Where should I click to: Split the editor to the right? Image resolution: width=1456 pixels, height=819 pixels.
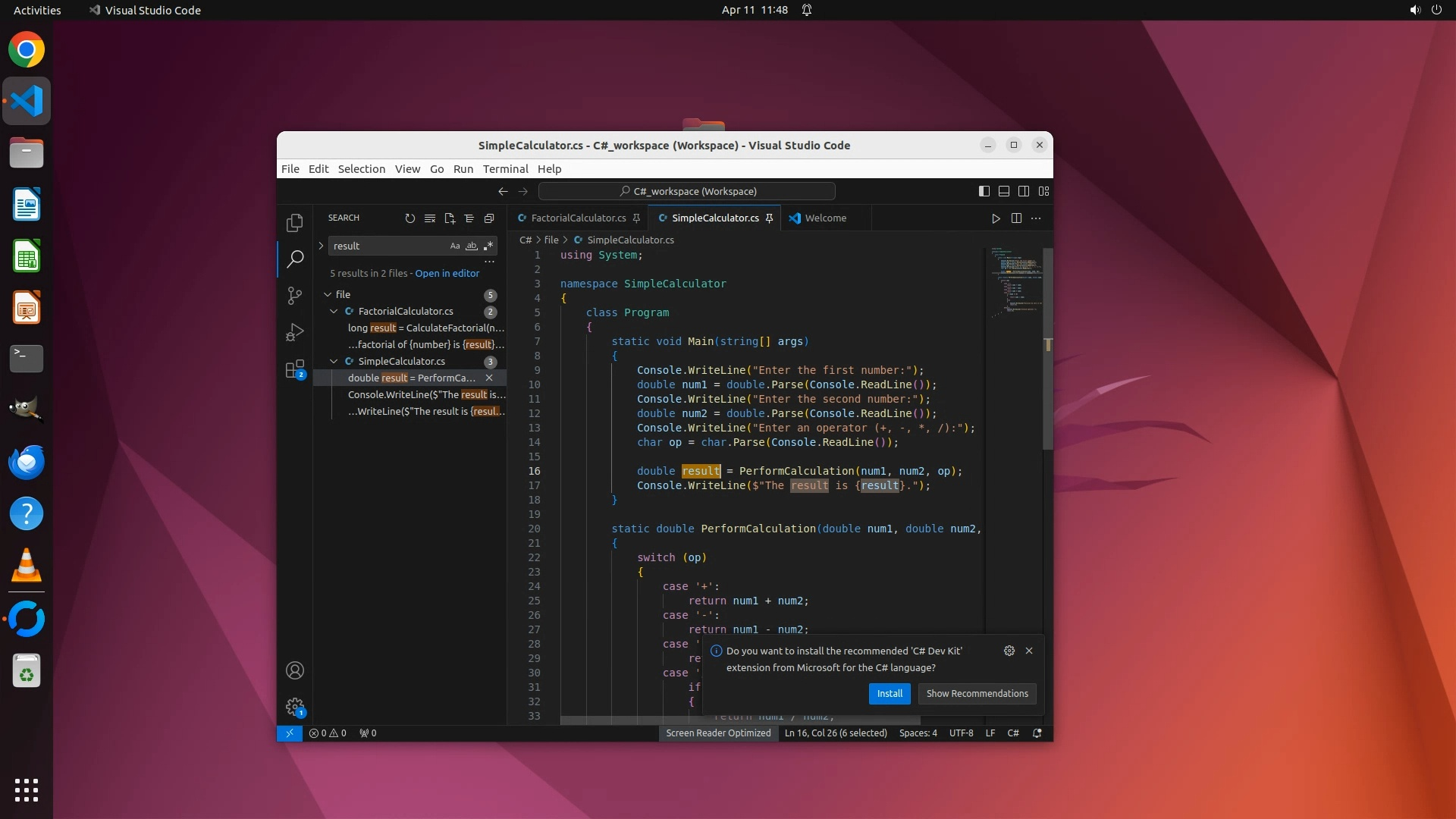(x=1016, y=218)
